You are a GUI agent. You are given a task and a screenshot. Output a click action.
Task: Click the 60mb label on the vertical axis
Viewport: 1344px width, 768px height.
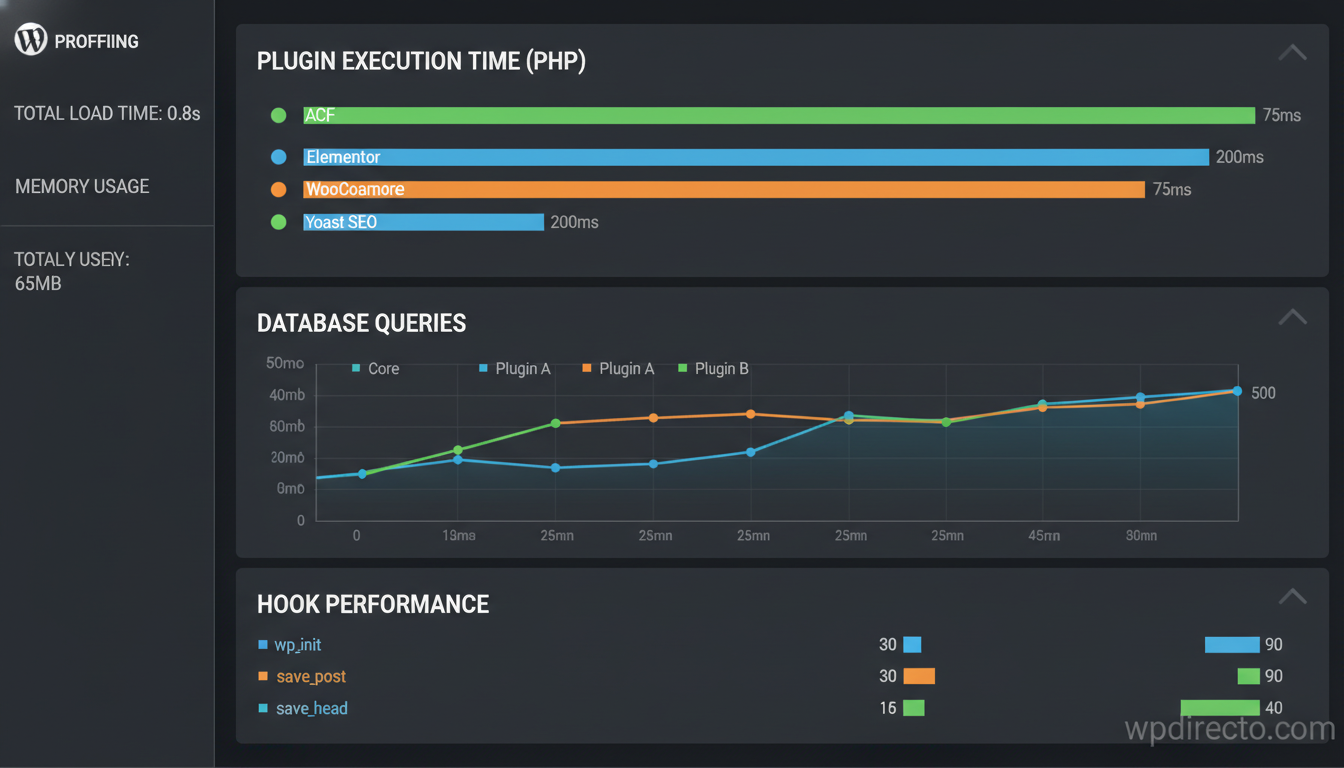tap(286, 427)
